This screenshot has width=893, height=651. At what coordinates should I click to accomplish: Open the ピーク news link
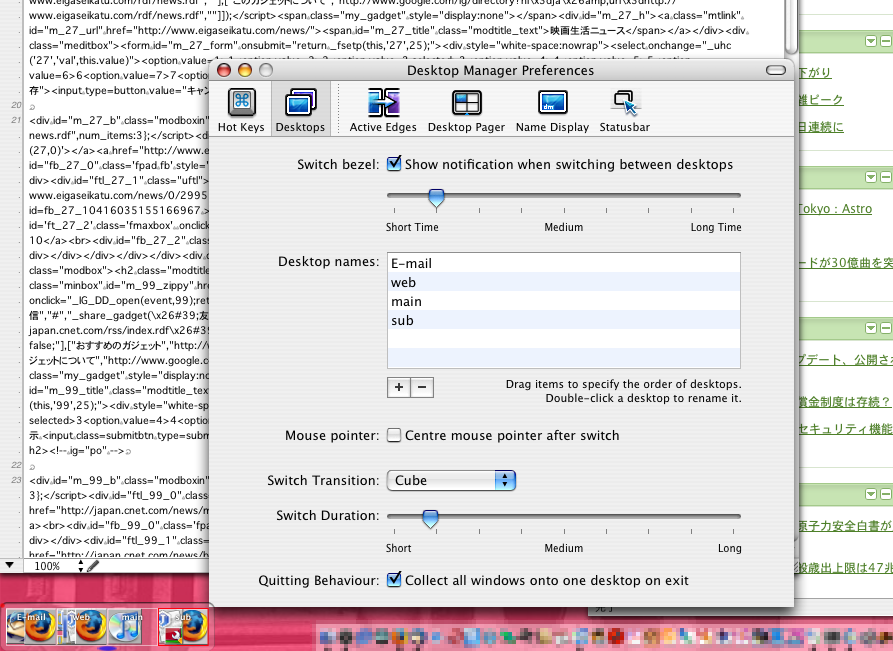(x=821, y=100)
